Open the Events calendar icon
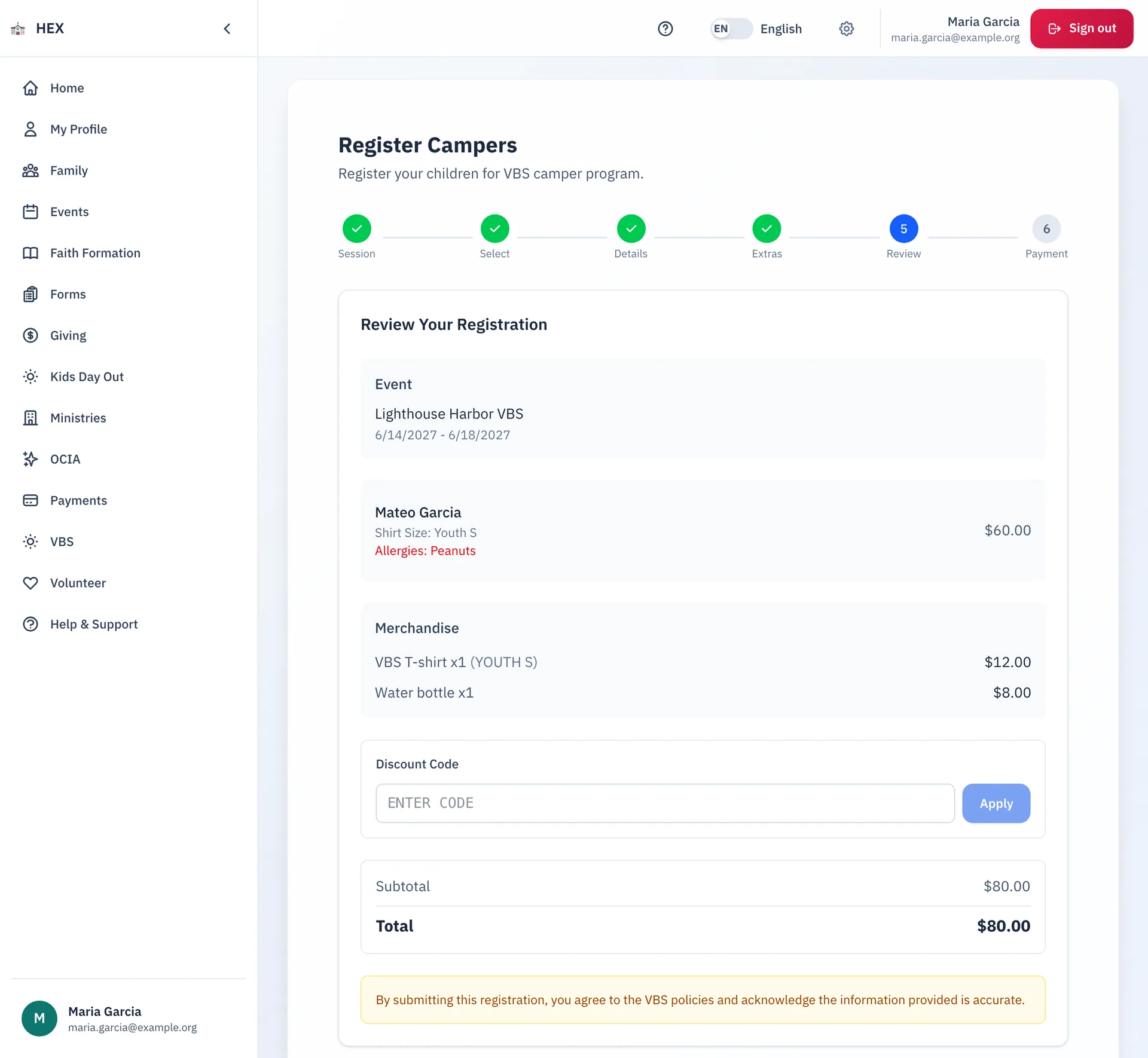 tap(30, 212)
